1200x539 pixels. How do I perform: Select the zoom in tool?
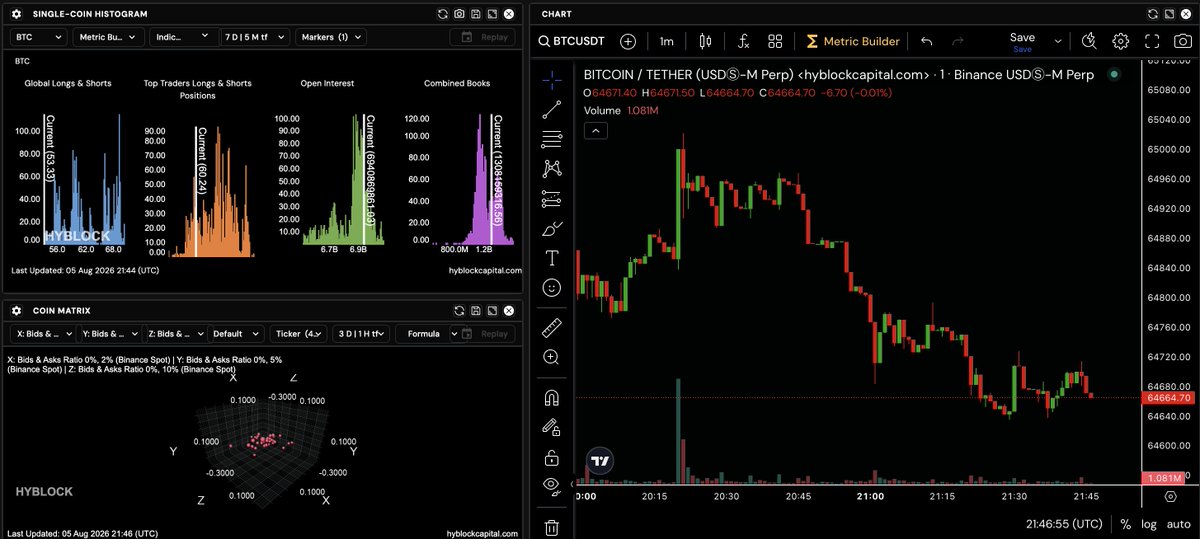(x=551, y=357)
